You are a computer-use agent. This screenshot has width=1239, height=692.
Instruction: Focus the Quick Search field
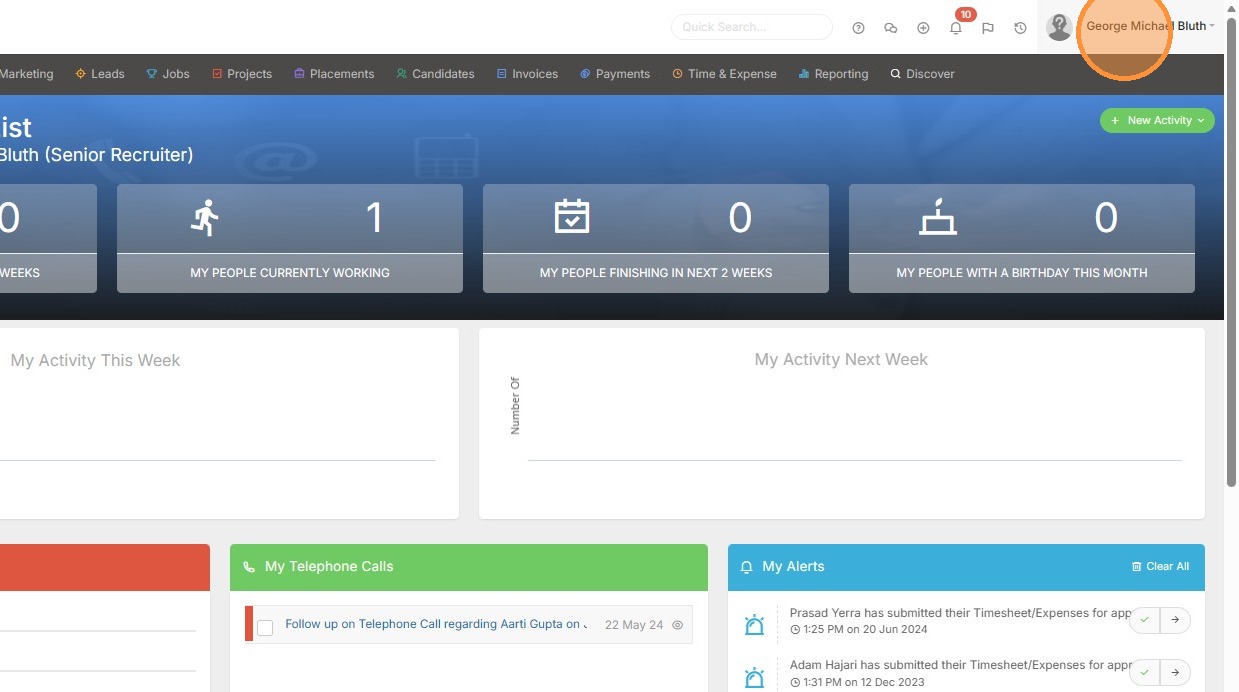[x=752, y=27]
